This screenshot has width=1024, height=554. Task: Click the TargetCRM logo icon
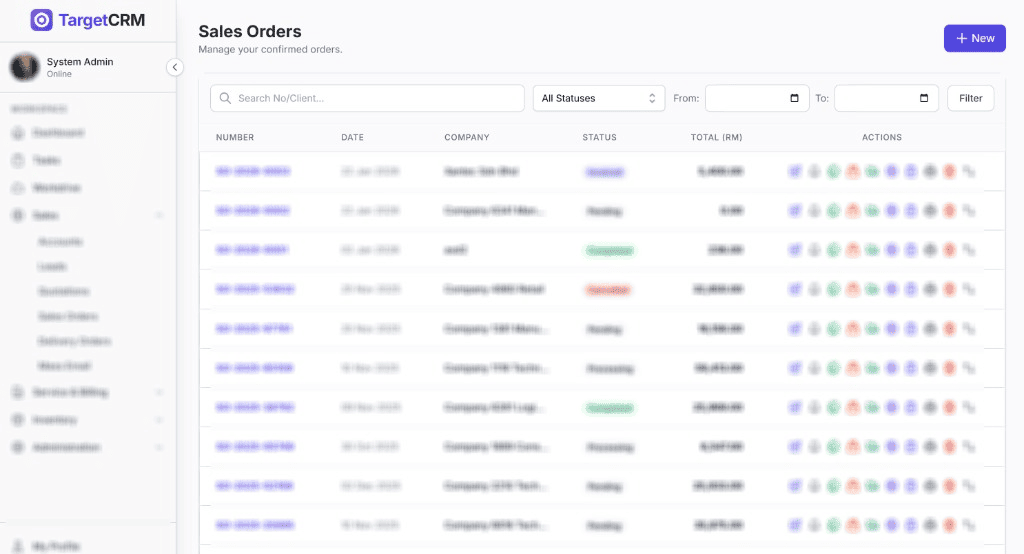[42, 20]
